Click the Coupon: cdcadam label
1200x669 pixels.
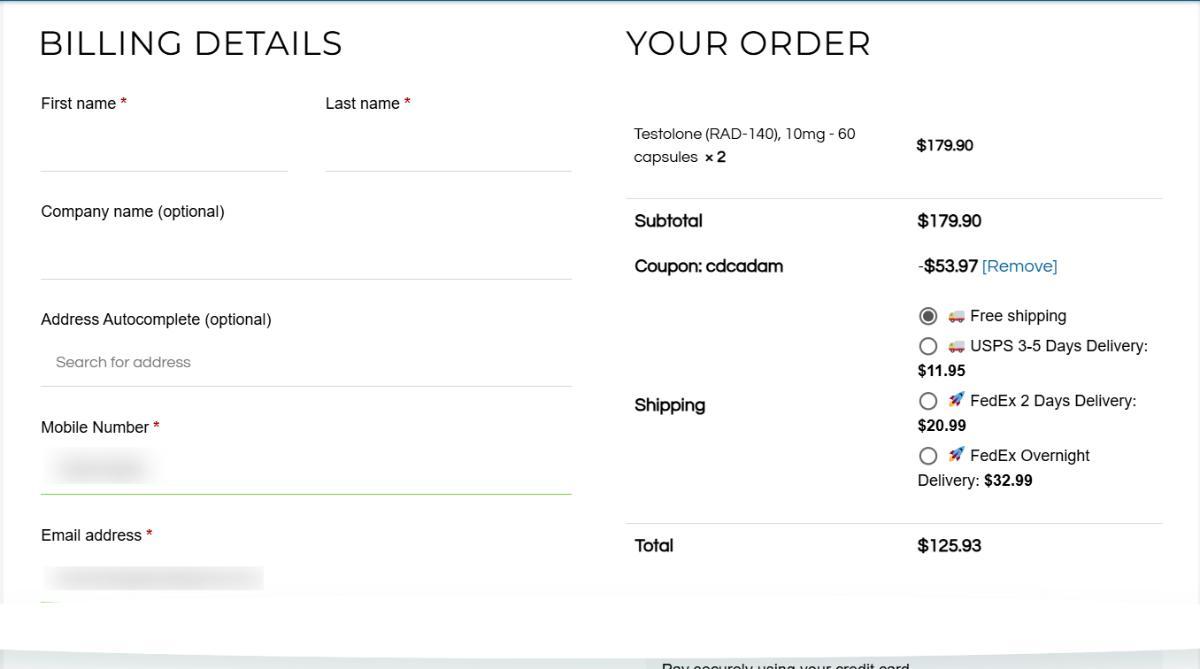coord(708,266)
